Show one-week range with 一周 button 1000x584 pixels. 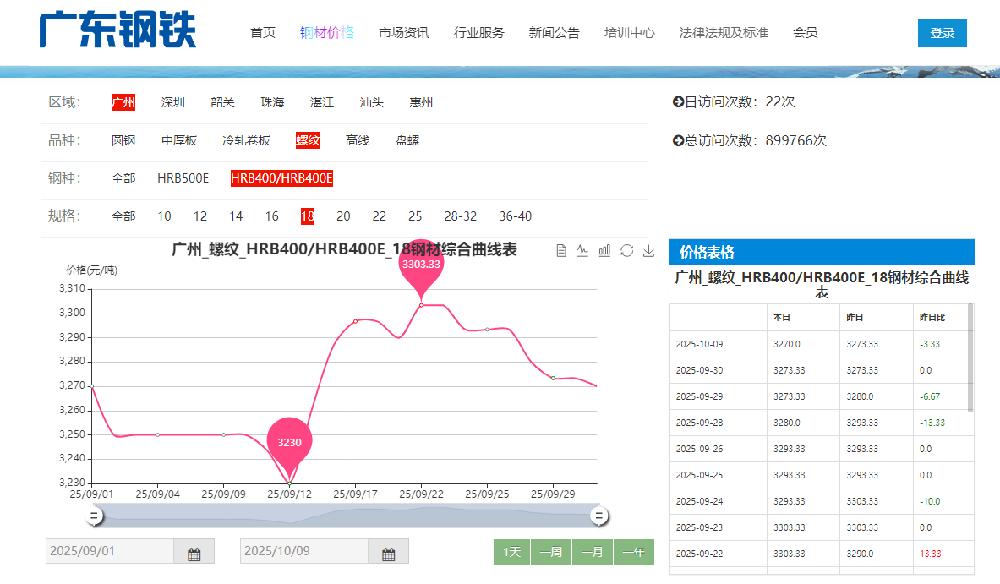[550, 552]
